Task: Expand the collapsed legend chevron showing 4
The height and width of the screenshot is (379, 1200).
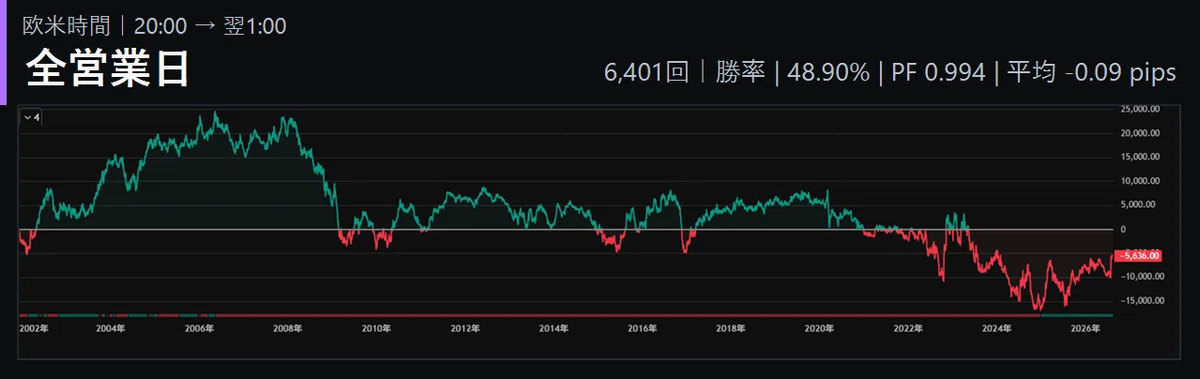Action: click(31, 118)
